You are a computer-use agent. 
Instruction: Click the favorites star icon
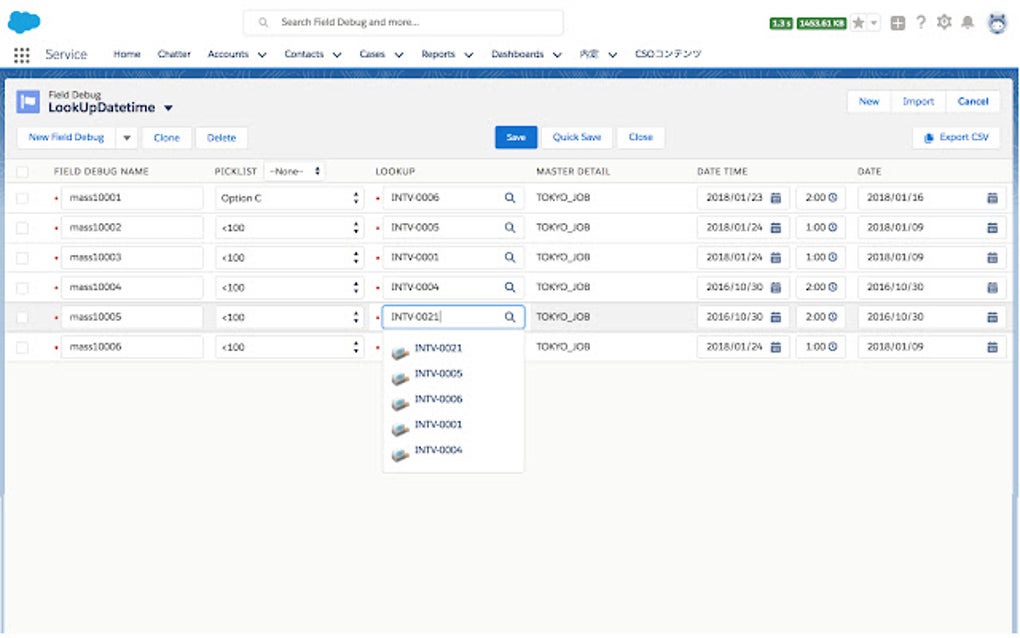point(858,23)
